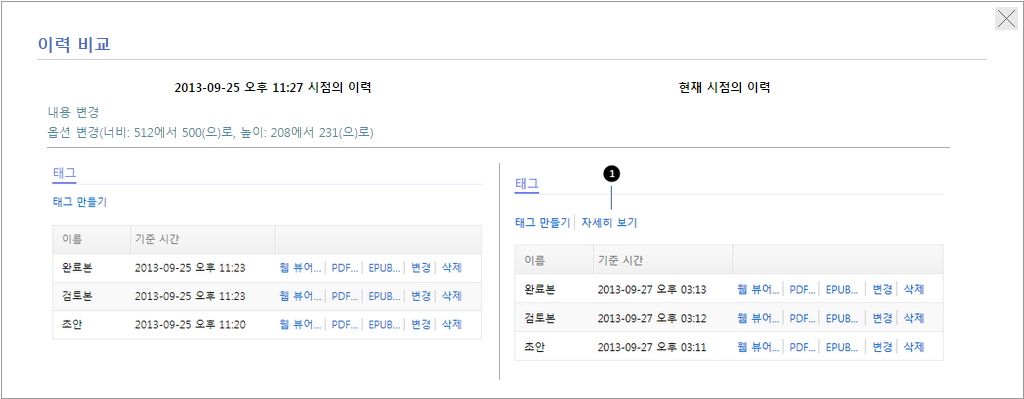Image resolution: width=1024 pixels, height=399 pixels.
Task: Select the 태그 tab in left panel
Action: coord(64,174)
